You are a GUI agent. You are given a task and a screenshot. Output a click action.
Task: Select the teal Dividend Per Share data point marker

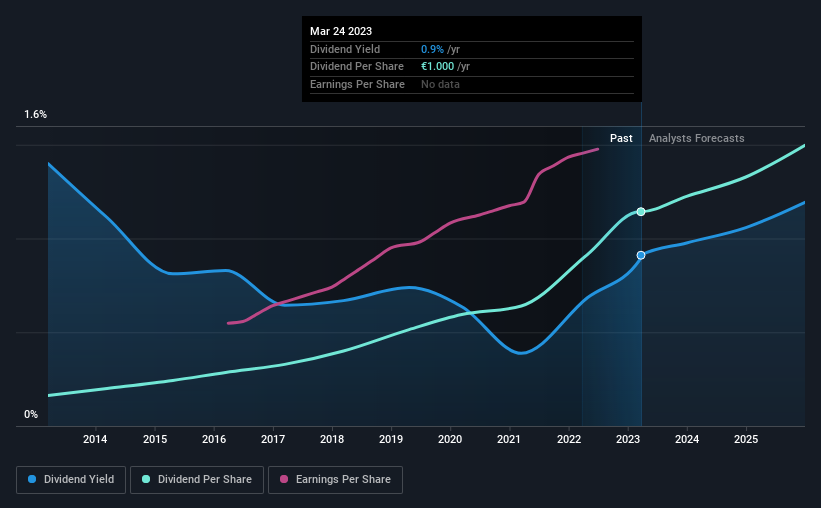pyautogui.click(x=641, y=212)
